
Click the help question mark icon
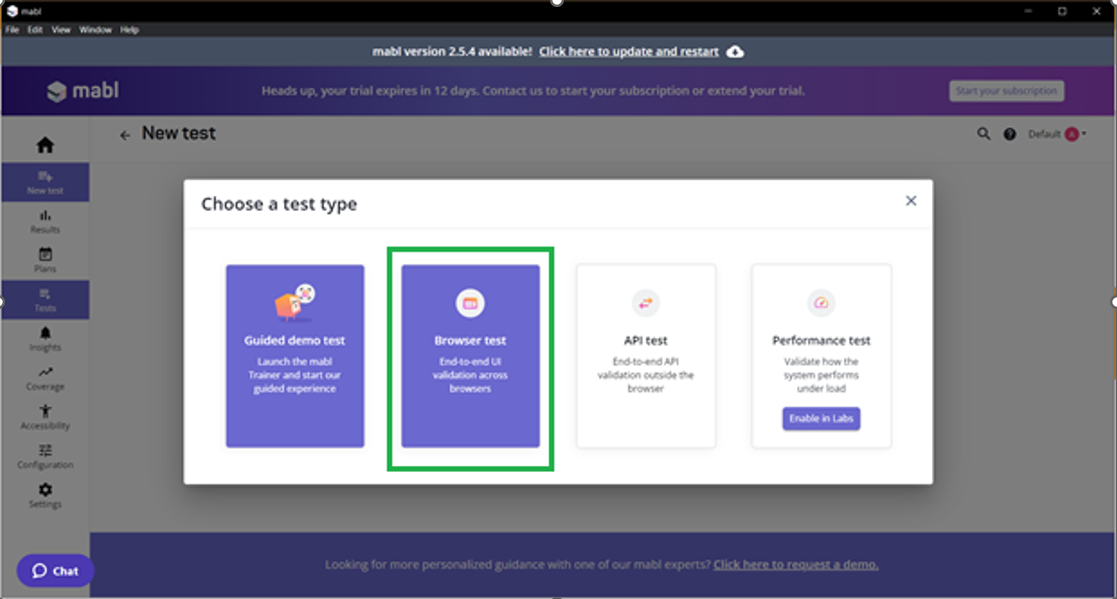[x=1010, y=134]
